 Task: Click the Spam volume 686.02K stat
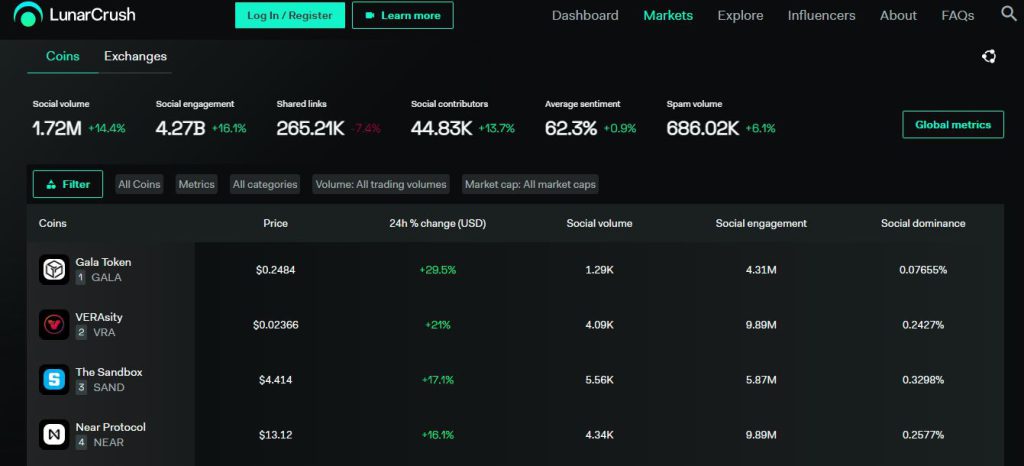pyautogui.click(x=721, y=119)
